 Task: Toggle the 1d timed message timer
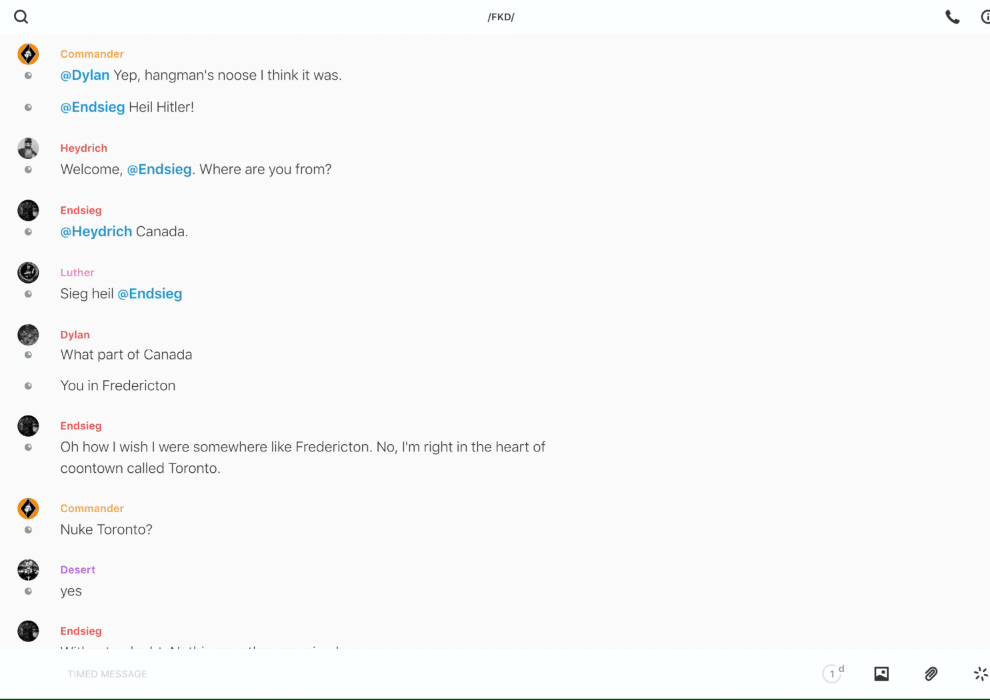832,674
